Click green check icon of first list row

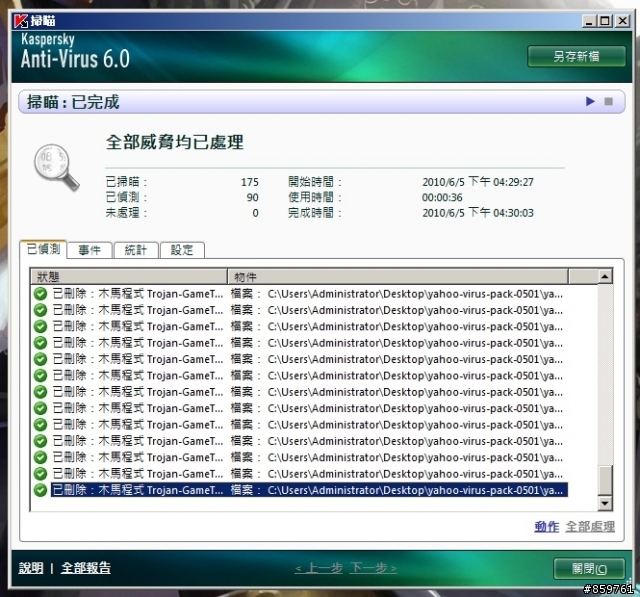coord(40,294)
